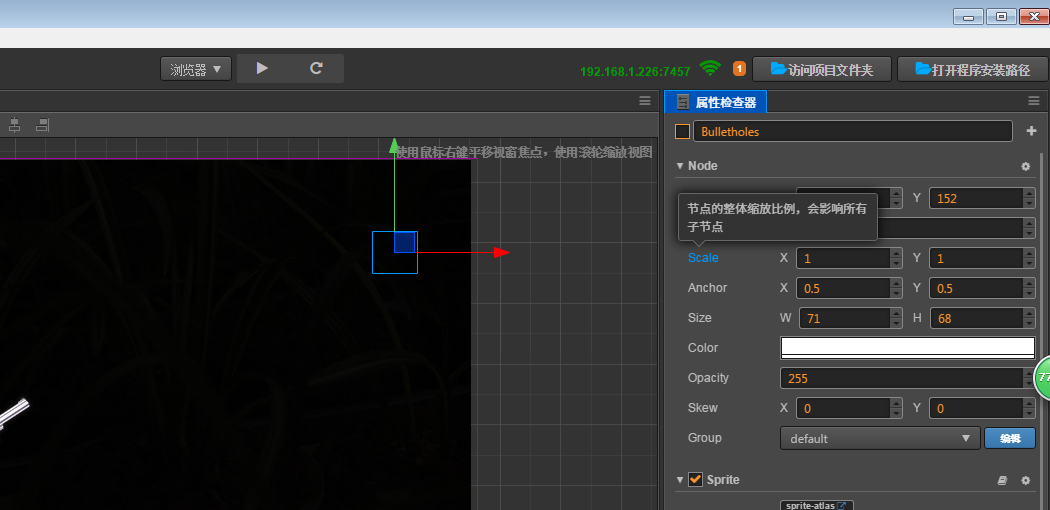Click the Size property label
The height and width of the screenshot is (510, 1050).
coord(700,318)
